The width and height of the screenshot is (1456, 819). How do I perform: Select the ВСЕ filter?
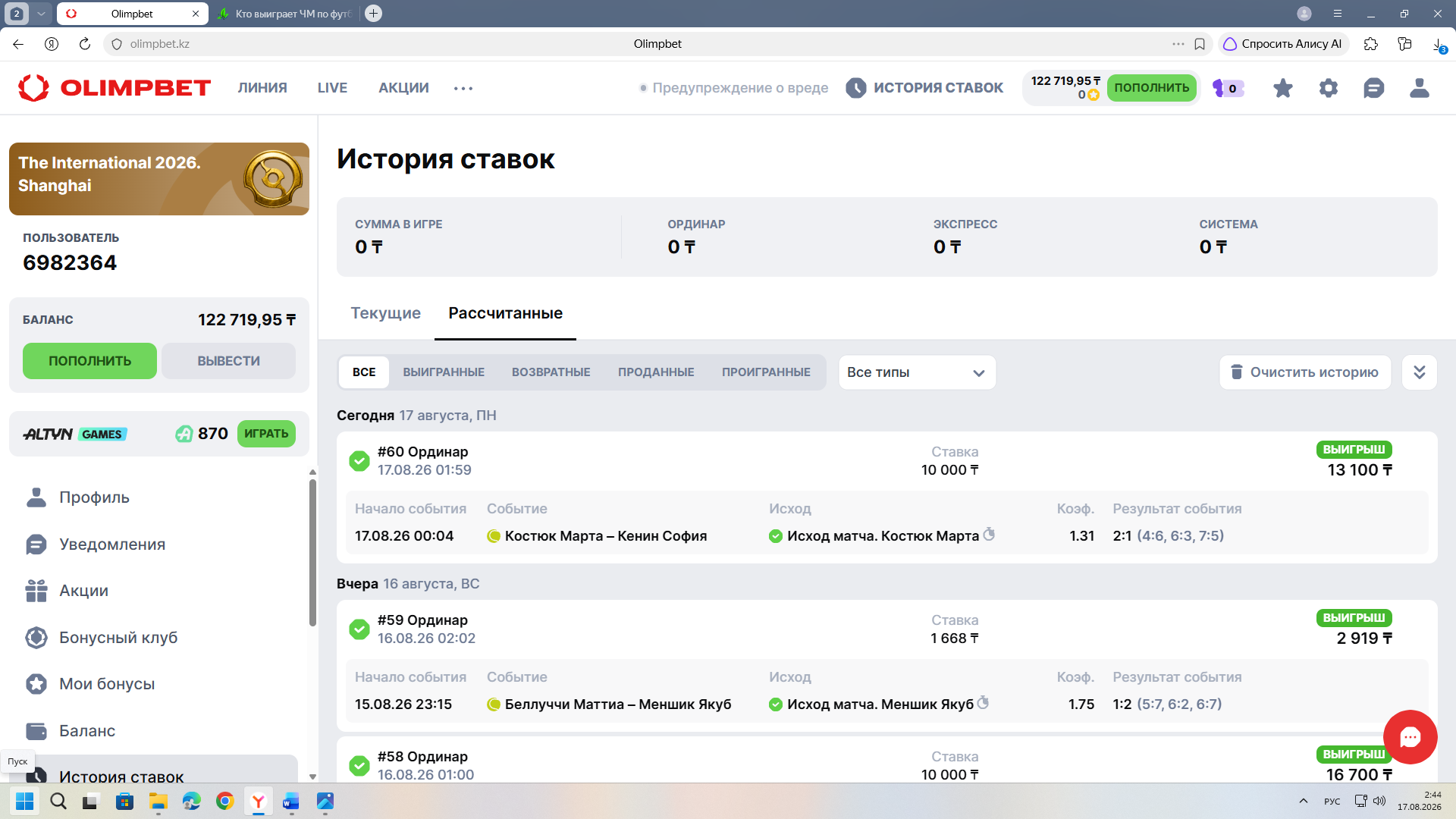tap(364, 372)
